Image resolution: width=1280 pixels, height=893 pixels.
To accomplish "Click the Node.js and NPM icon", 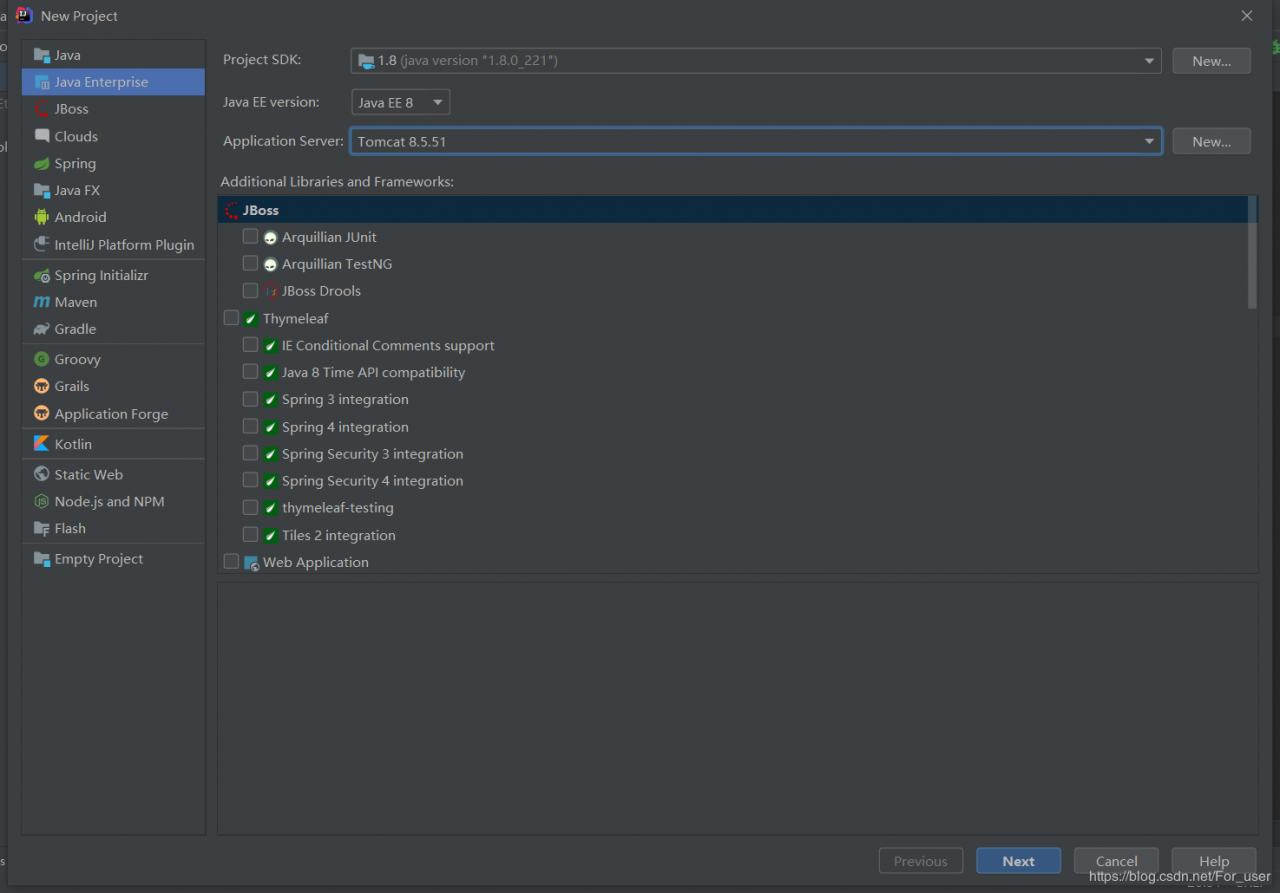I will 41,501.
